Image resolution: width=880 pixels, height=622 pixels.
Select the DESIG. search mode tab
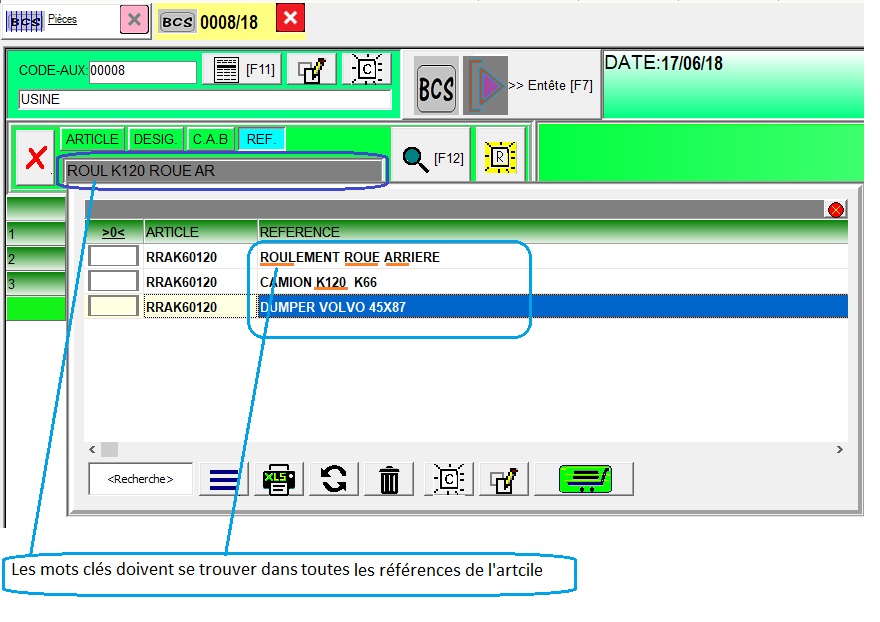(x=155, y=139)
